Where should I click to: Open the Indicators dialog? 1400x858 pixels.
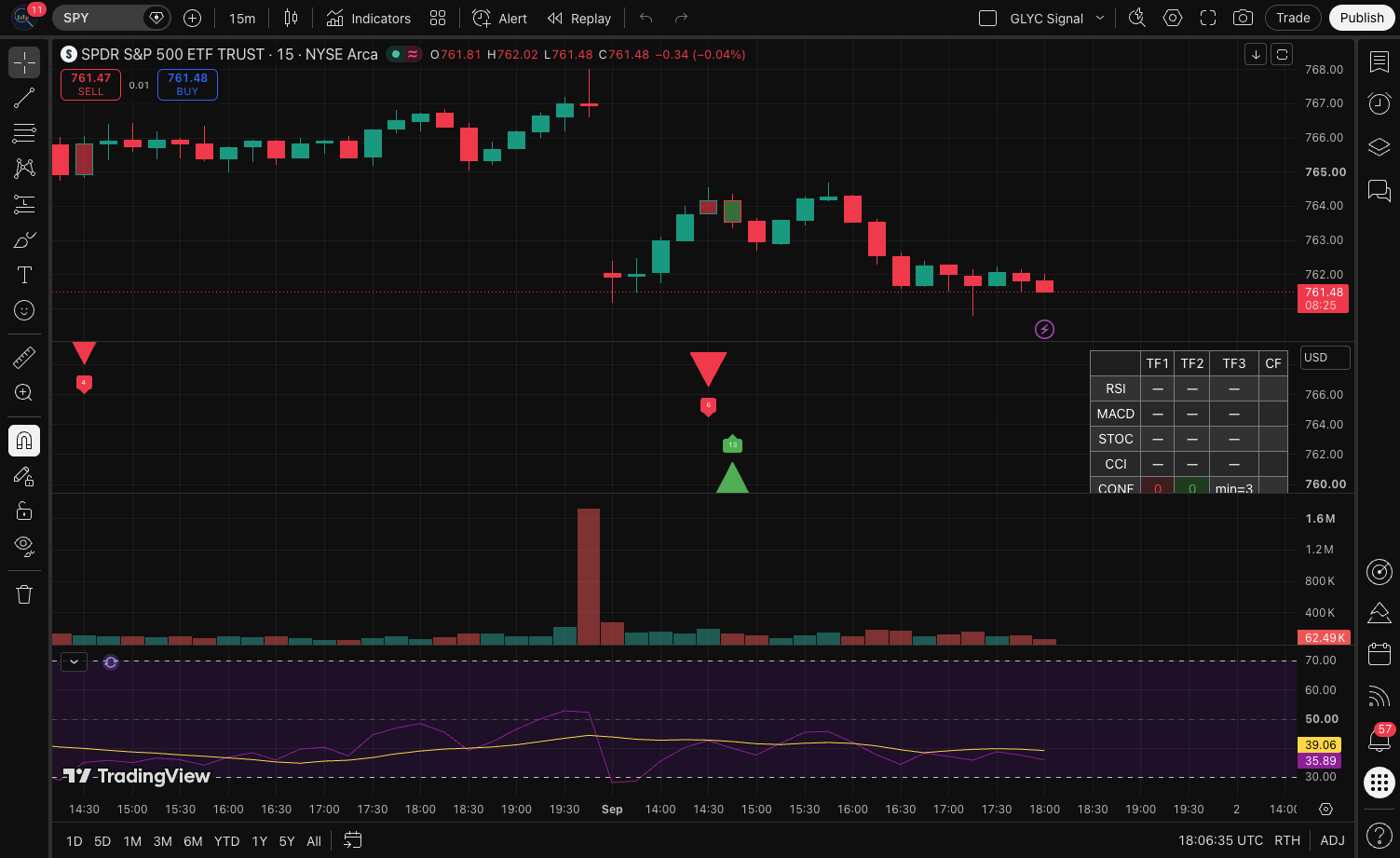click(x=368, y=18)
